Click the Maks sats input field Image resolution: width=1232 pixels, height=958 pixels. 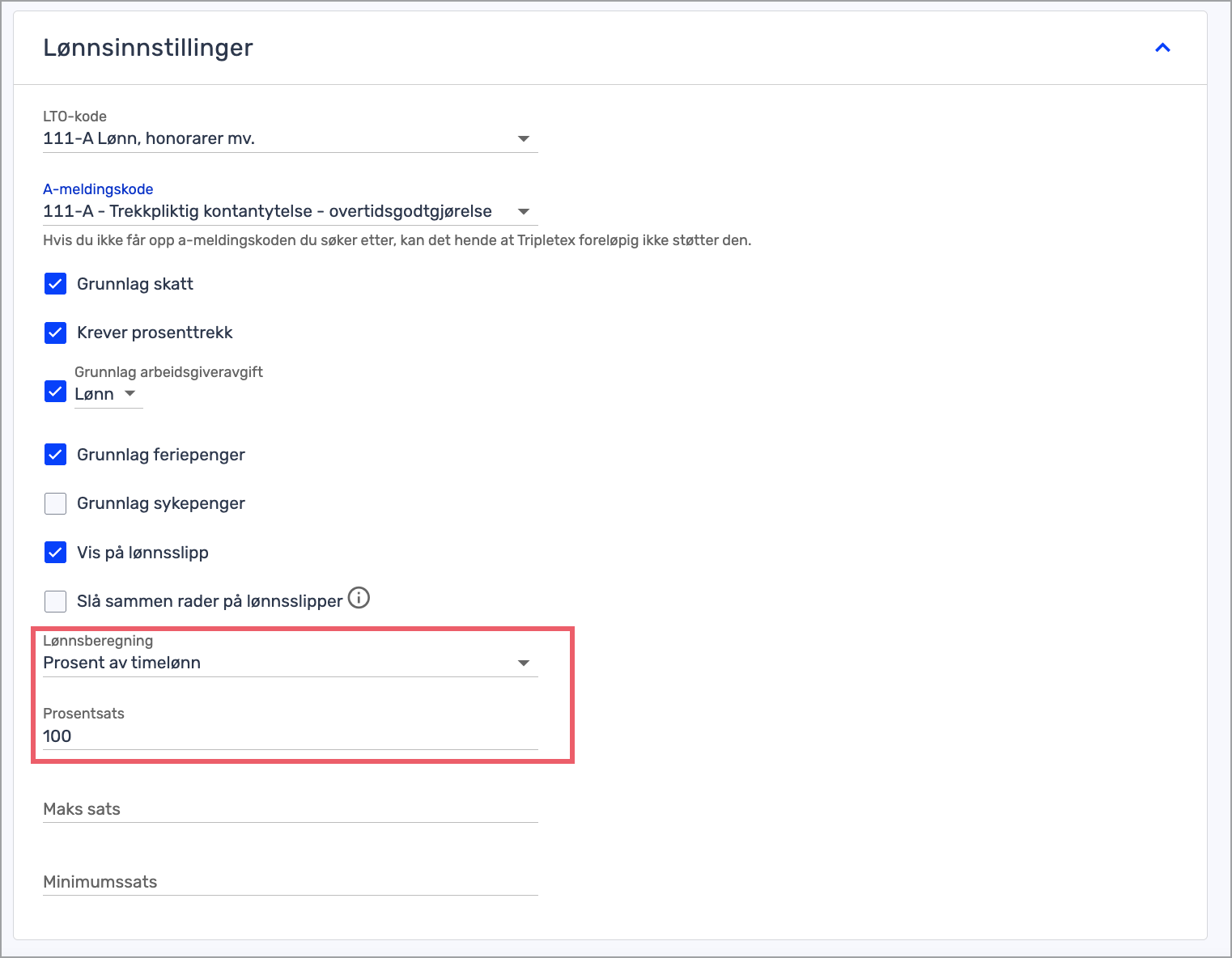pyautogui.click(x=290, y=809)
